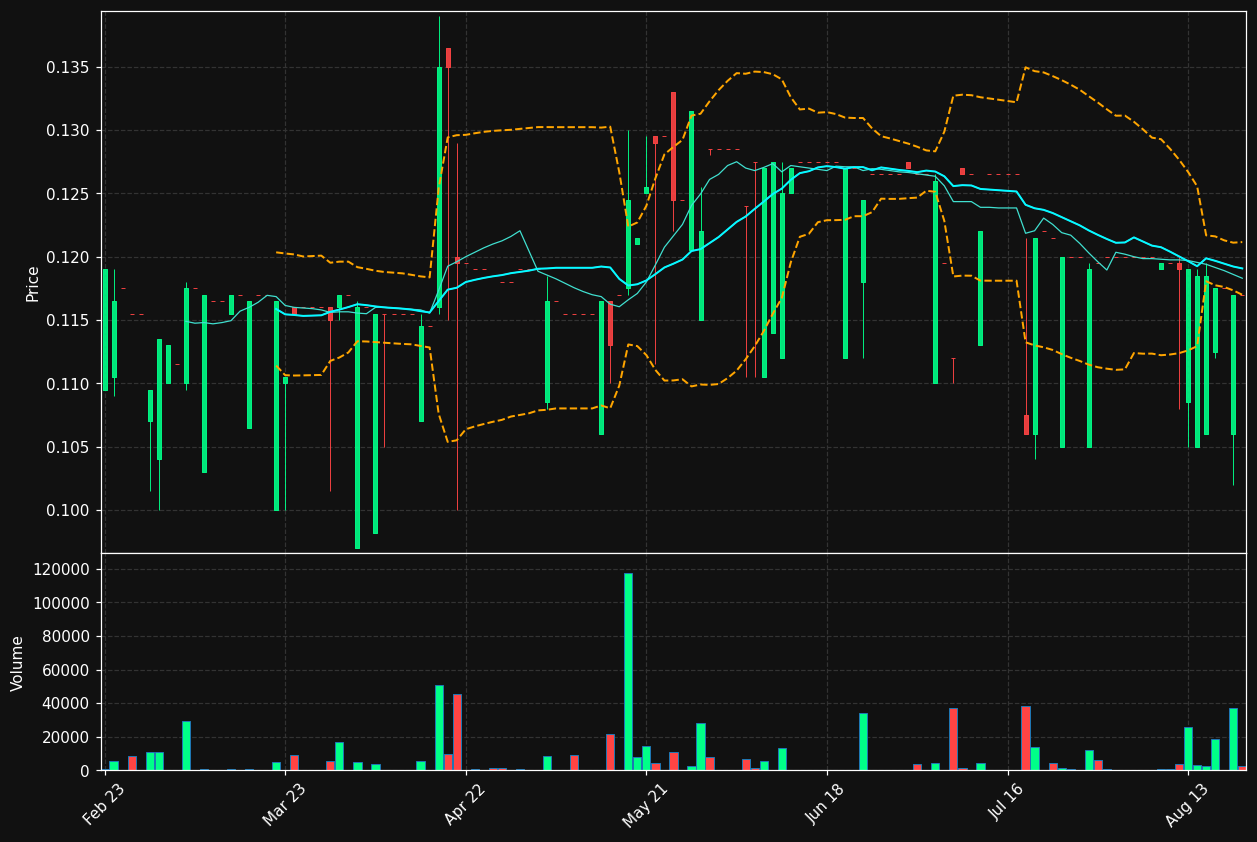Click the May 21 date label
The image size is (1257, 842).
coord(646,804)
